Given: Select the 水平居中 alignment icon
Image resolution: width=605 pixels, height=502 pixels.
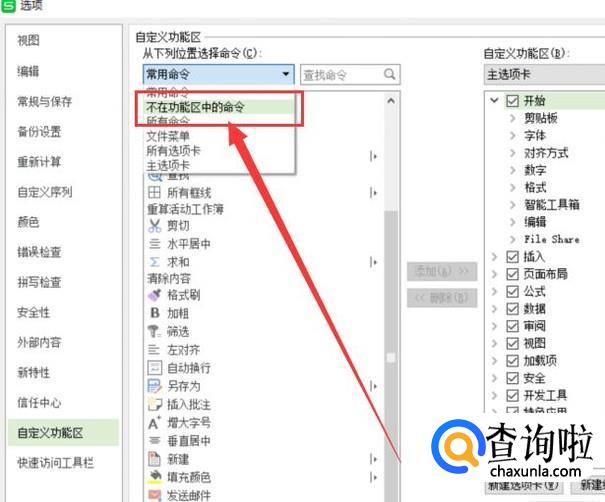Looking at the screenshot, I should click(x=154, y=243).
